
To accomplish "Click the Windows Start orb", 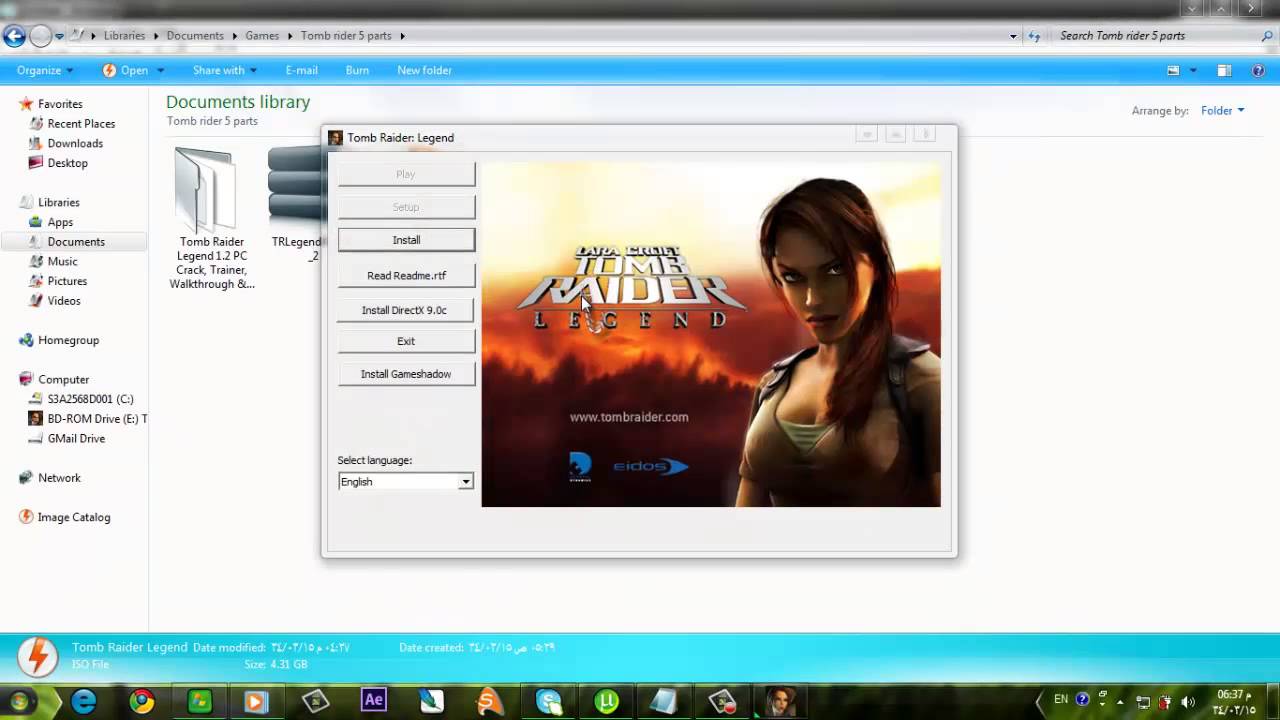I will coord(19,701).
